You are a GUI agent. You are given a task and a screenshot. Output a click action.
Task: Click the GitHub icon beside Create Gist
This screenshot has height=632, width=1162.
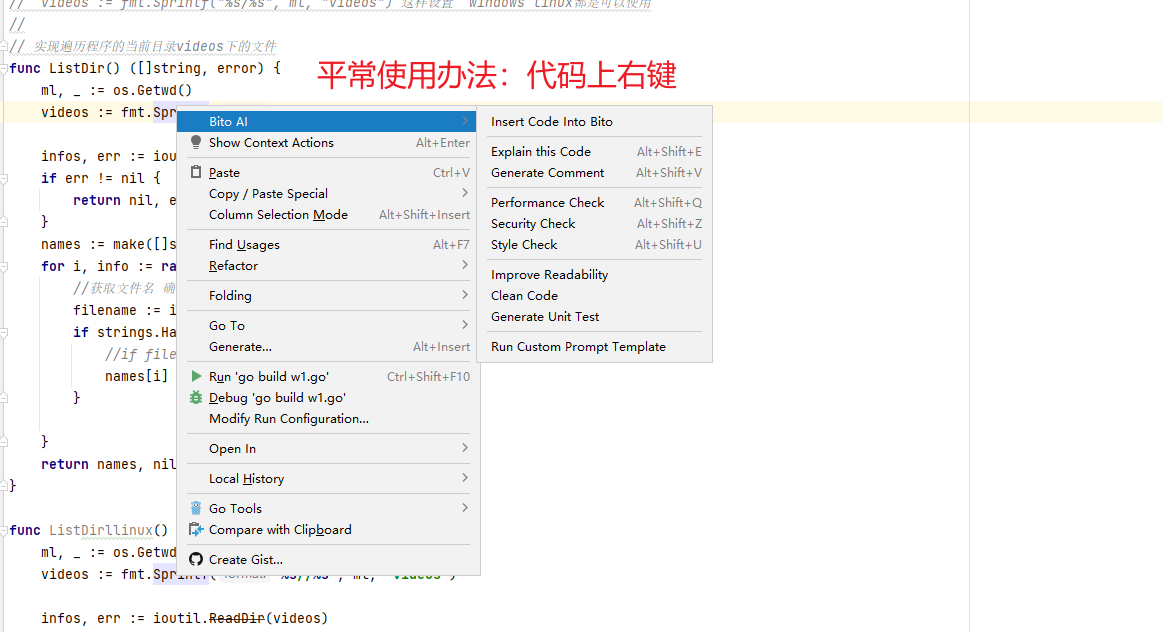point(196,559)
